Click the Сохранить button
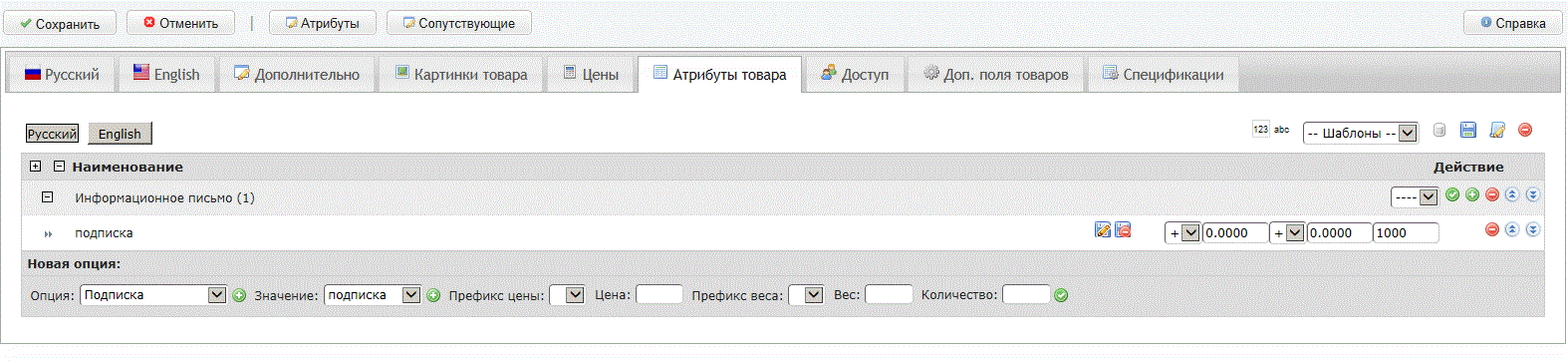 point(60,23)
